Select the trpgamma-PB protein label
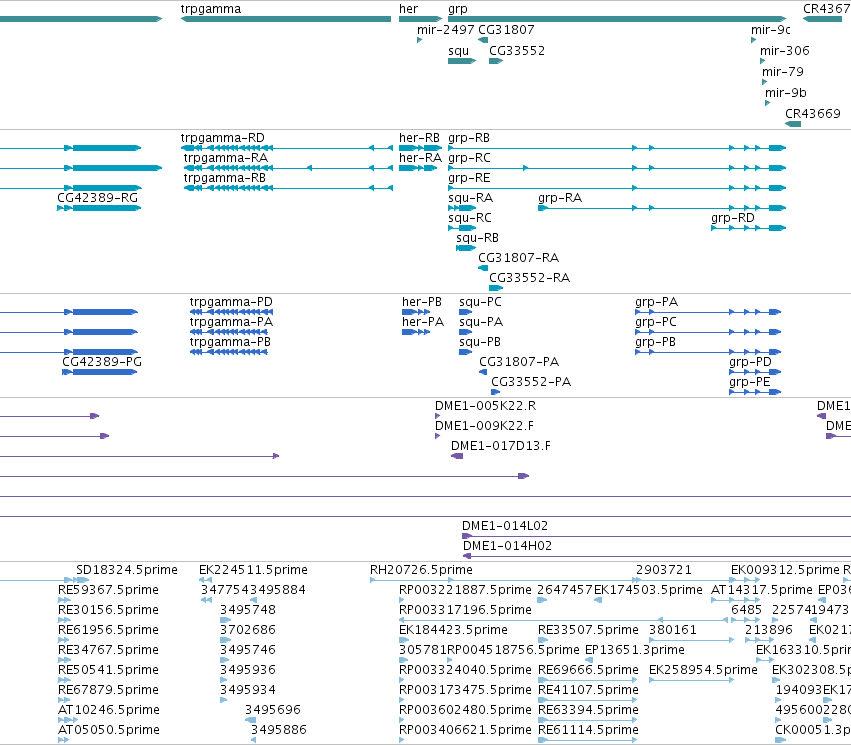The height and width of the screenshot is (745, 851). point(230,342)
